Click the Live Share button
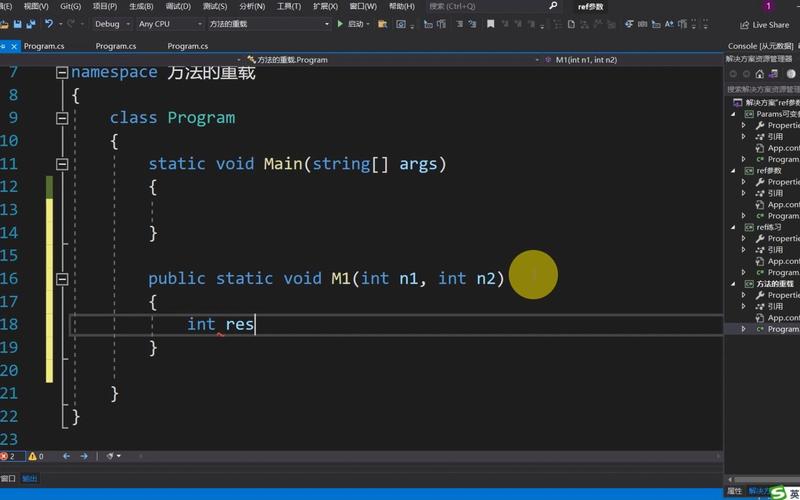 764,24
